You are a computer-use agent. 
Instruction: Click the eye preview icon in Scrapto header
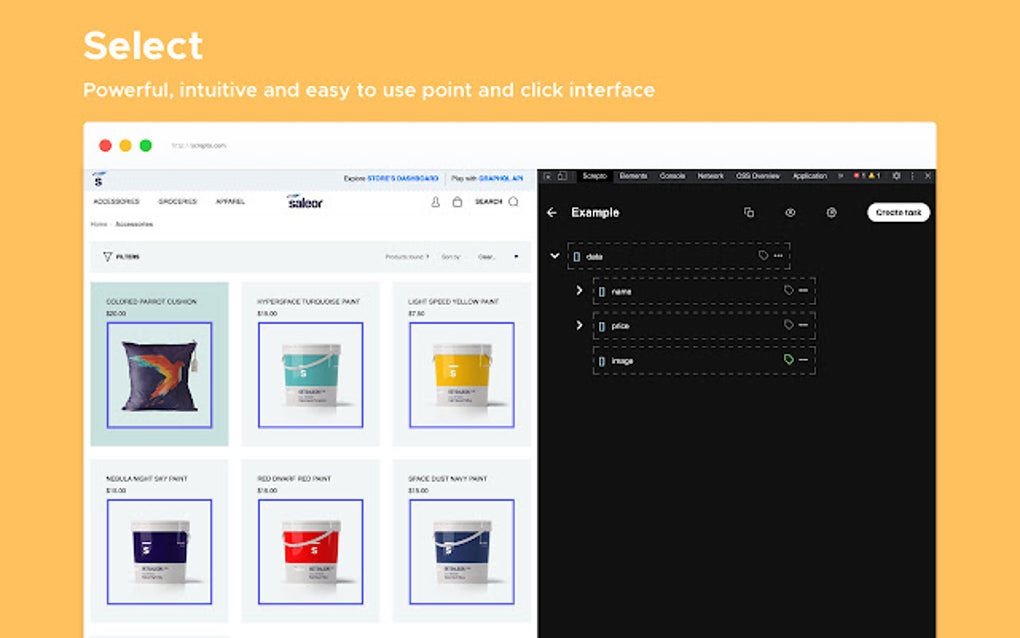click(x=790, y=212)
